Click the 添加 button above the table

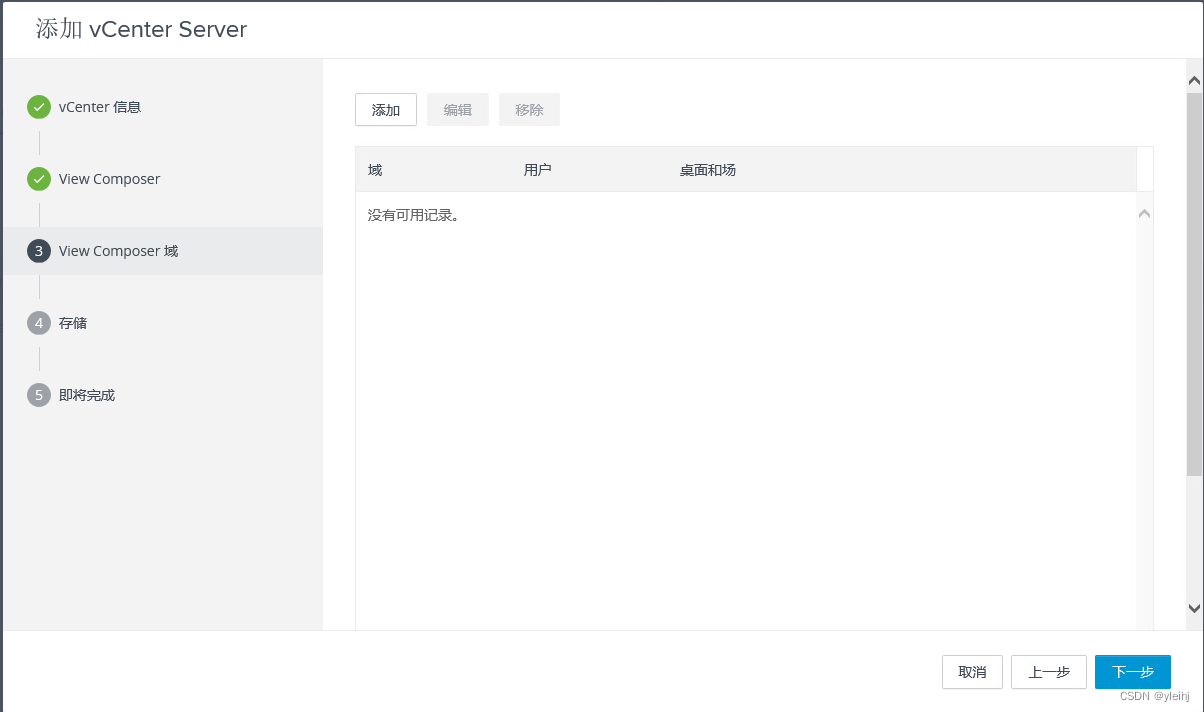[386, 110]
